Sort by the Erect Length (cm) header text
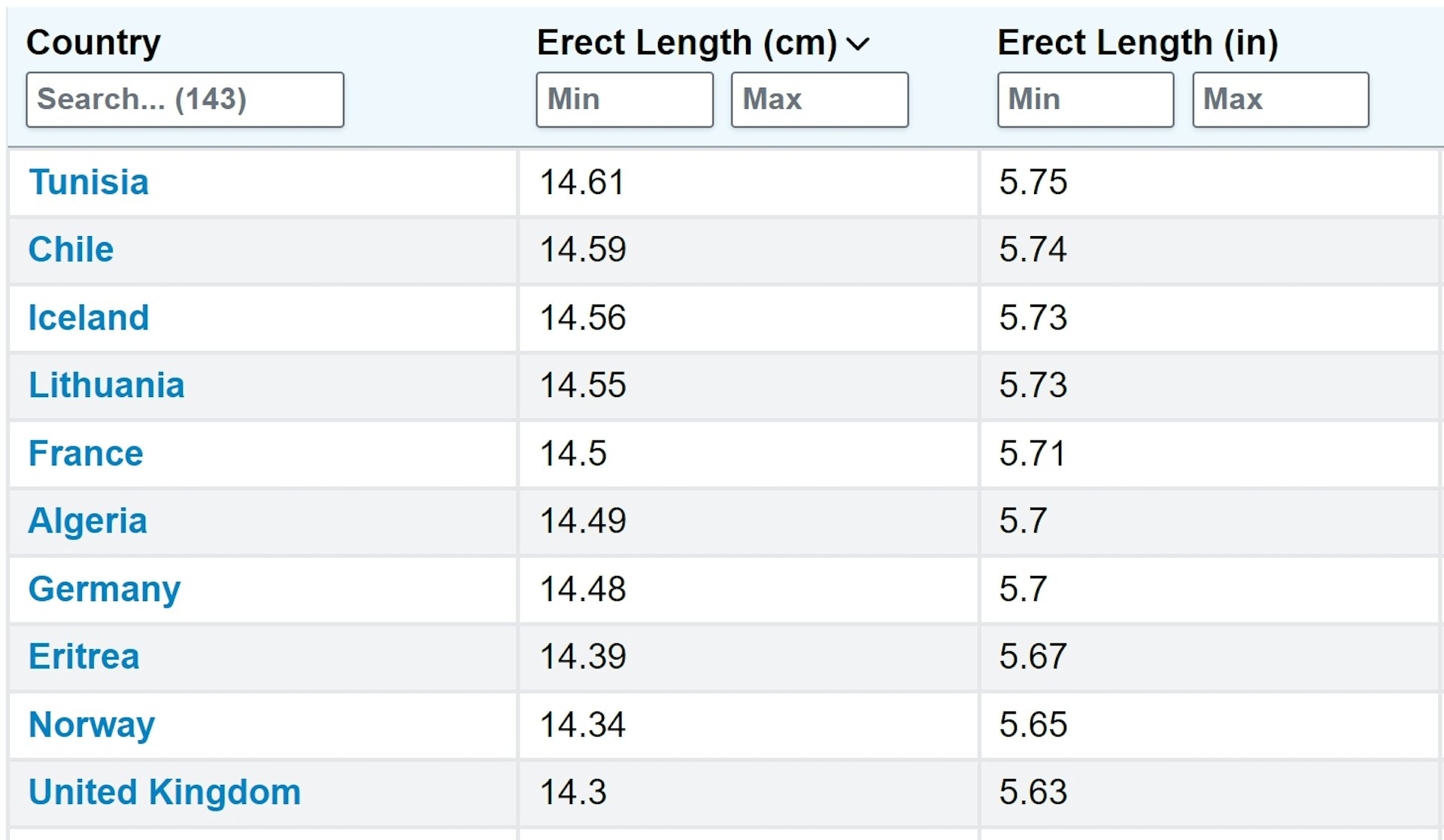Viewport: 1444px width, 840px height. pyautogui.click(x=687, y=43)
